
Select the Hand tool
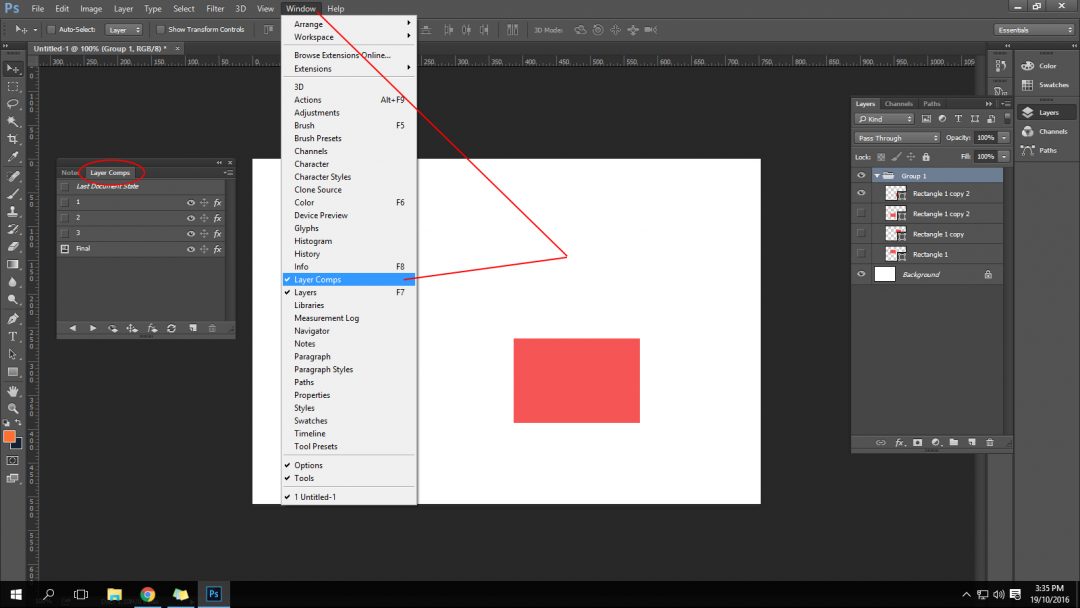tap(13, 390)
